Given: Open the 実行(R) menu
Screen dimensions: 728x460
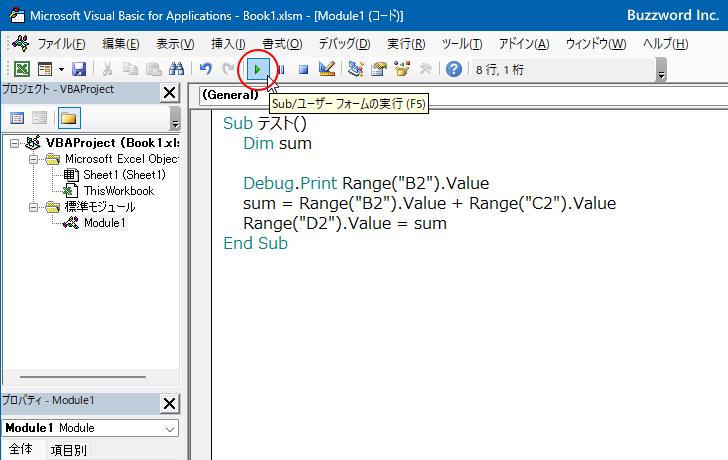Looking at the screenshot, I should click(406, 44).
